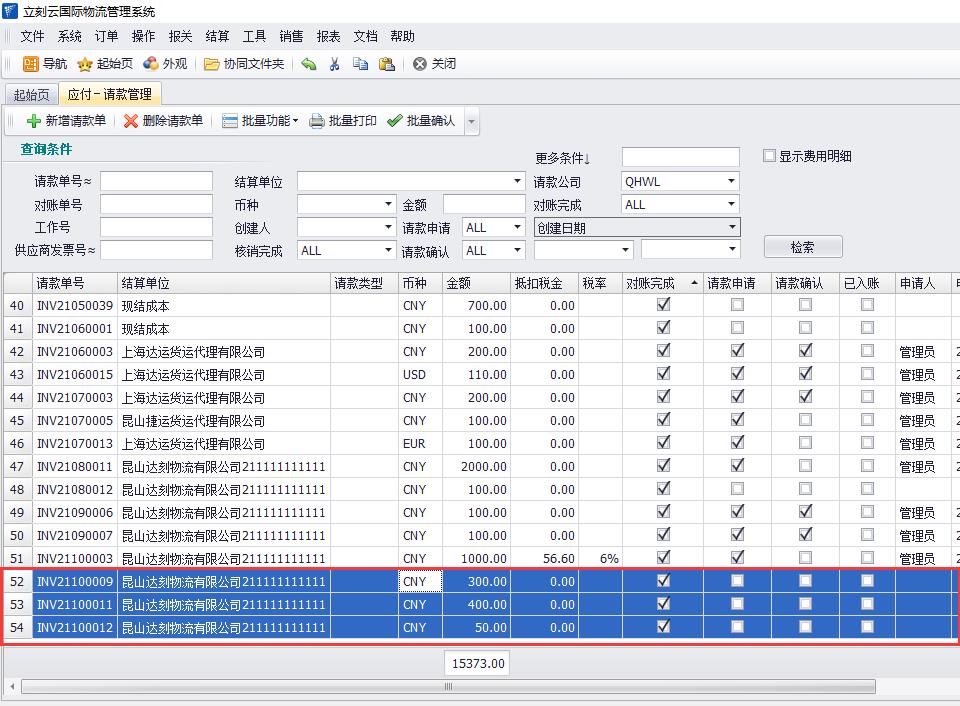The height and width of the screenshot is (706, 960).
Task: Open the 报关 menu
Action: point(180,36)
